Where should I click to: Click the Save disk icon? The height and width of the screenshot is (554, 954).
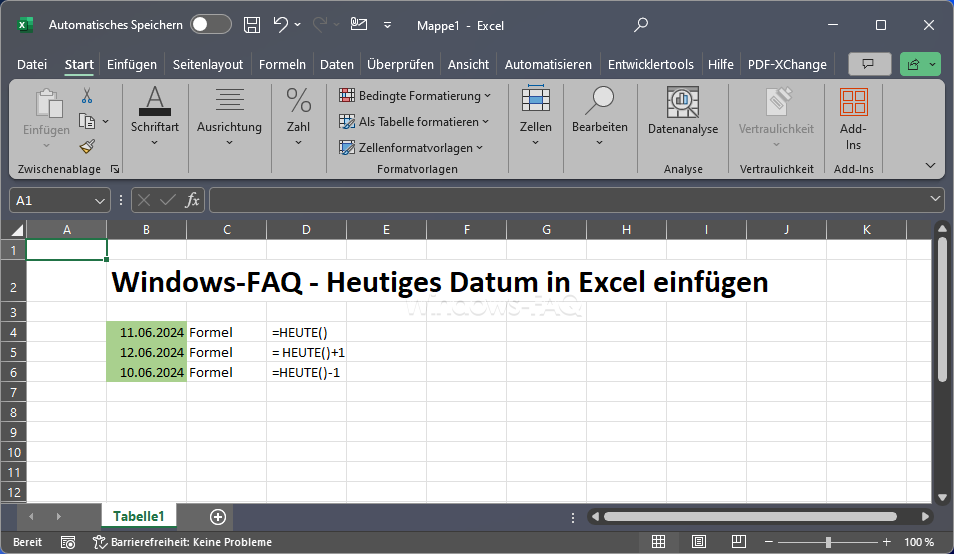pyautogui.click(x=252, y=25)
